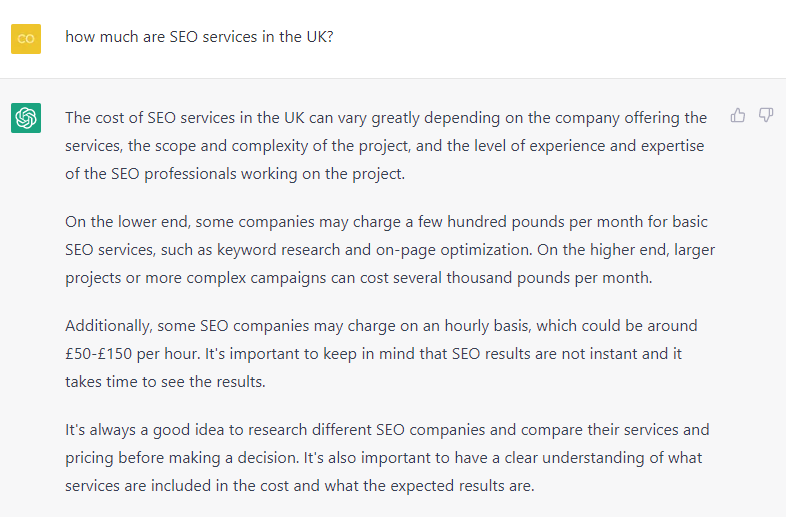Click the thumbs down feedback icon
The image size is (786, 517).
tap(766, 116)
